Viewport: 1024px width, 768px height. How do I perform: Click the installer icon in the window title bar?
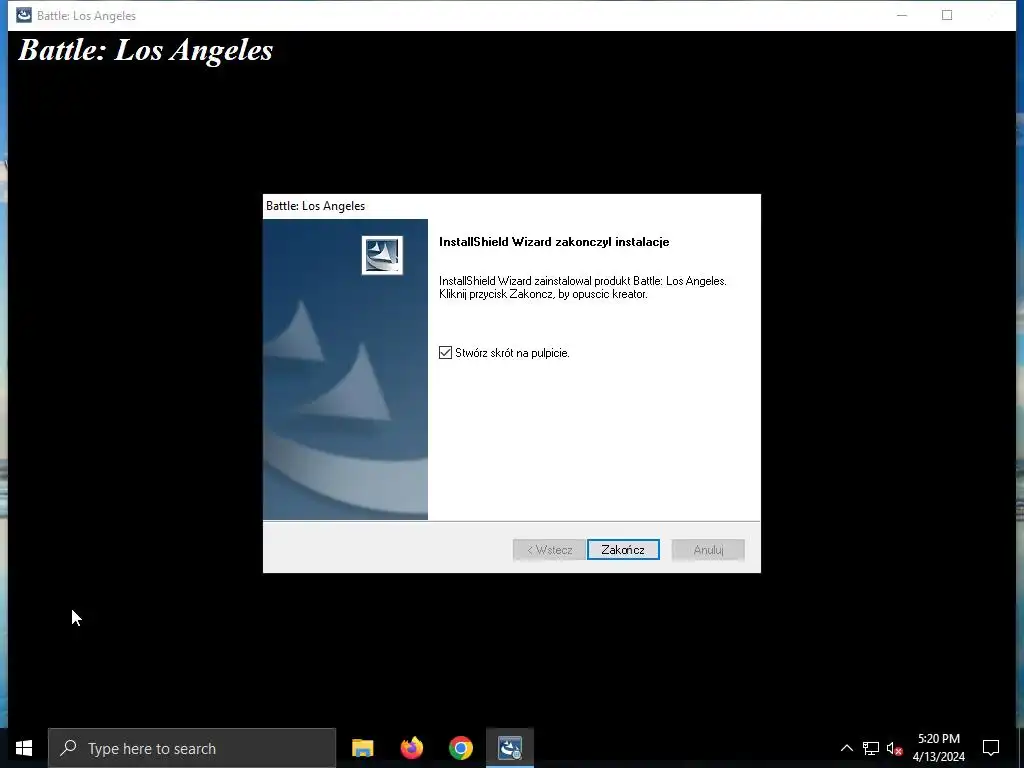24,15
